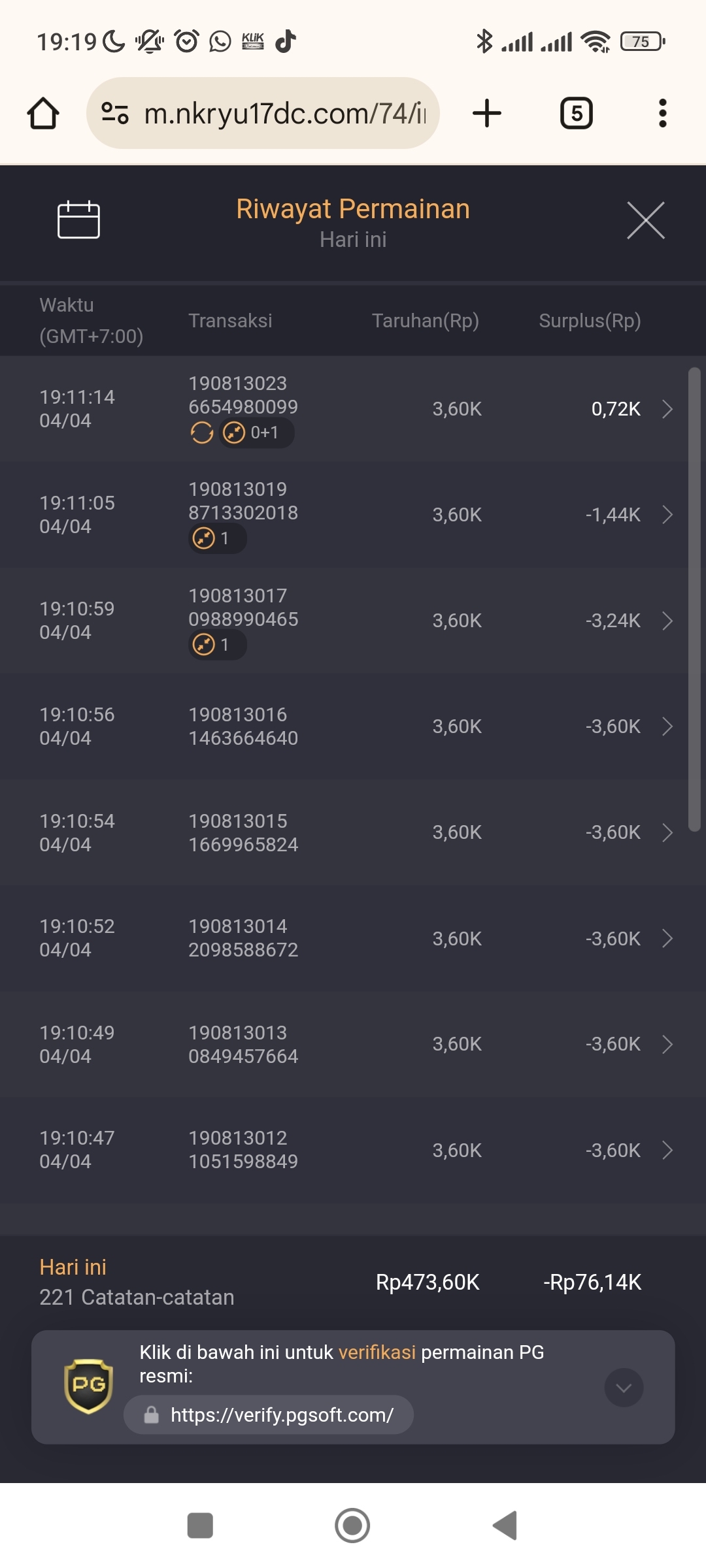
Task: Open a new browser tab
Action: [x=487, y=113]
